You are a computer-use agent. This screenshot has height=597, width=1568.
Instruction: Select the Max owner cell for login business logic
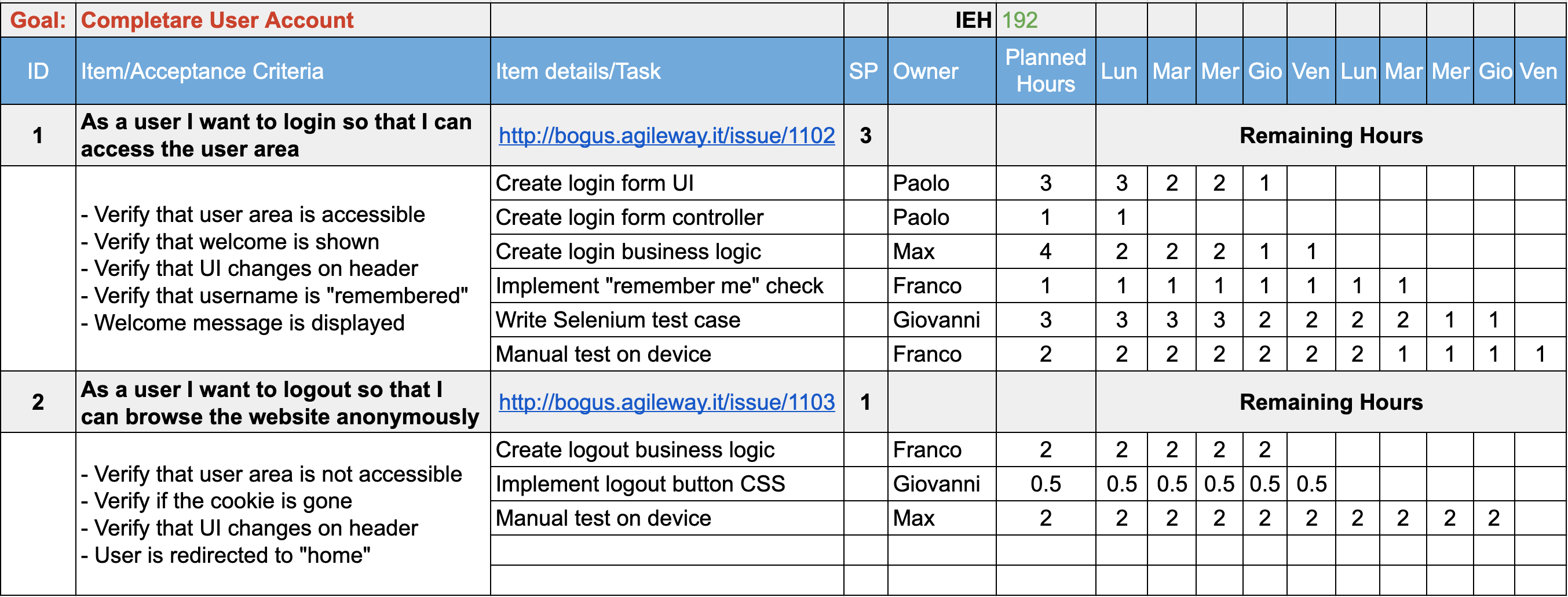(913, 252)
